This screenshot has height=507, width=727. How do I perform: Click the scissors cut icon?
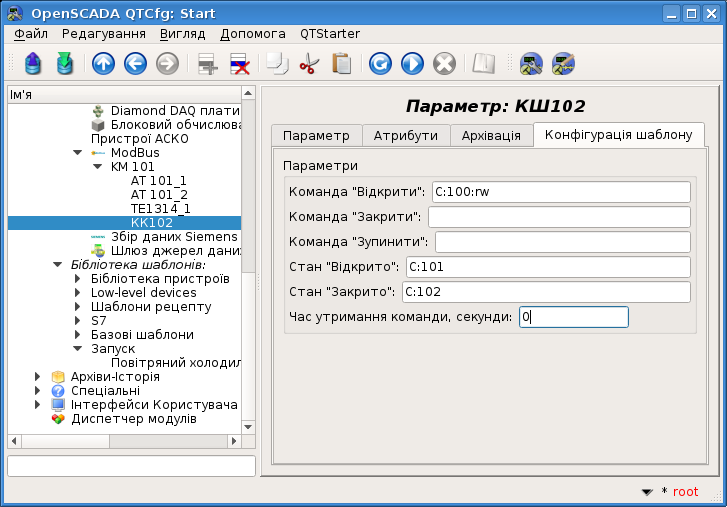(309, 63)
